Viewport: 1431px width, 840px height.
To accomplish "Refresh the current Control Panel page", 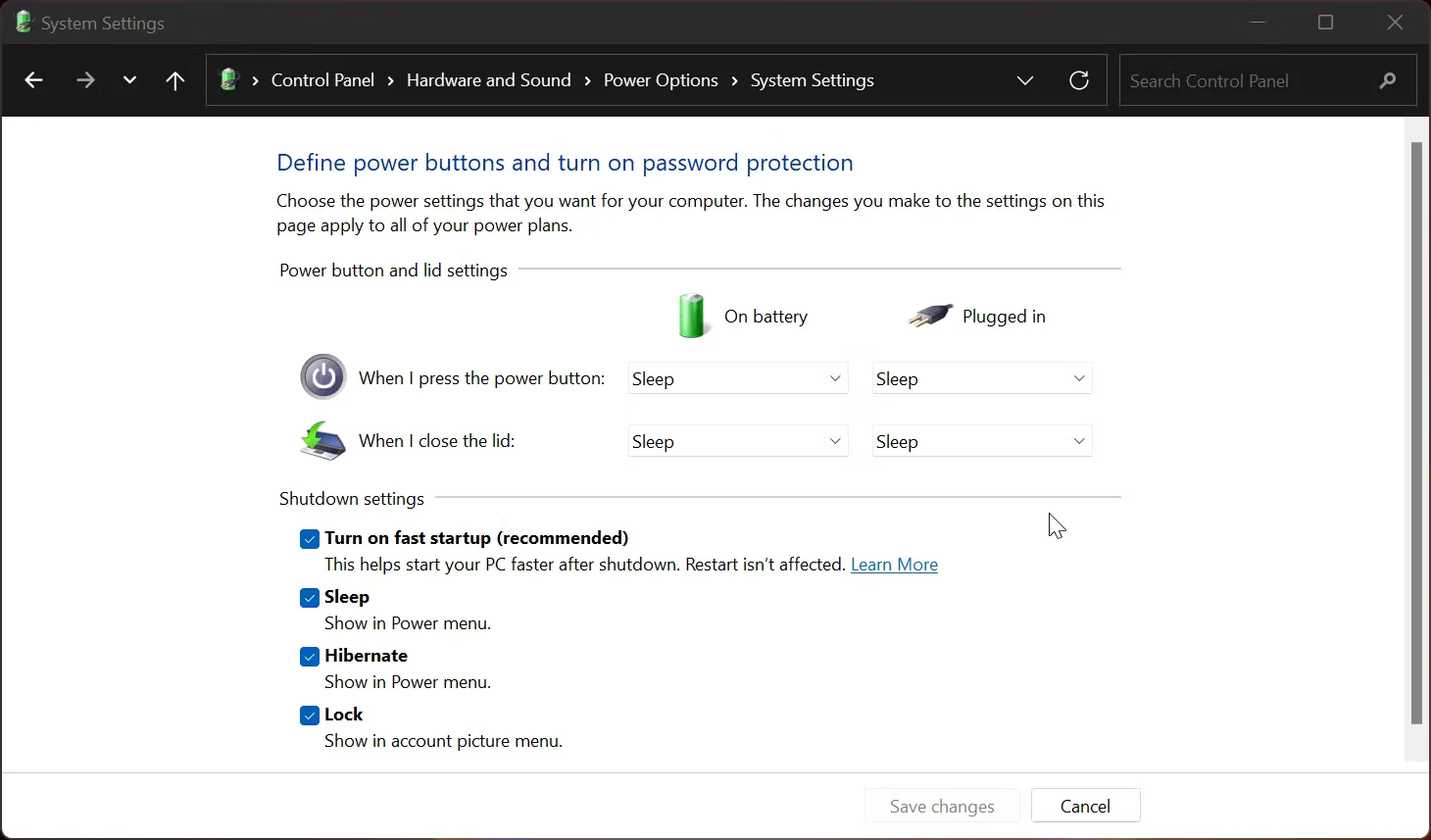I will point(1079,79).
